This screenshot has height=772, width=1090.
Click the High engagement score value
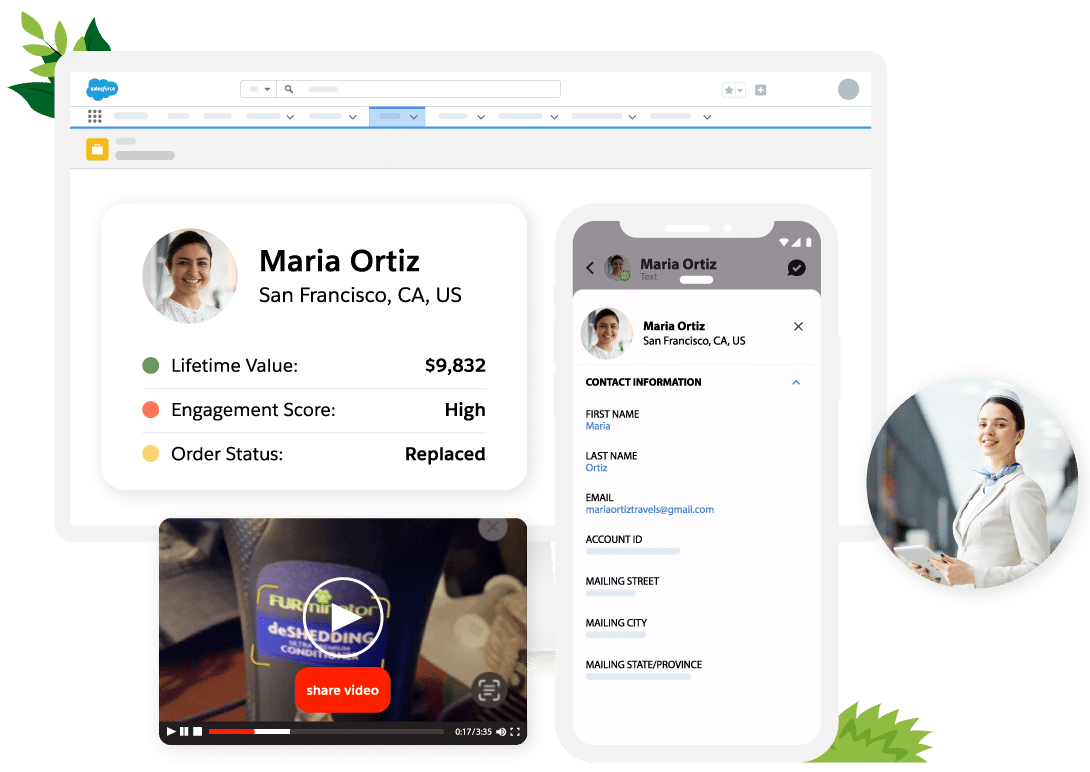tap(465, 410)
